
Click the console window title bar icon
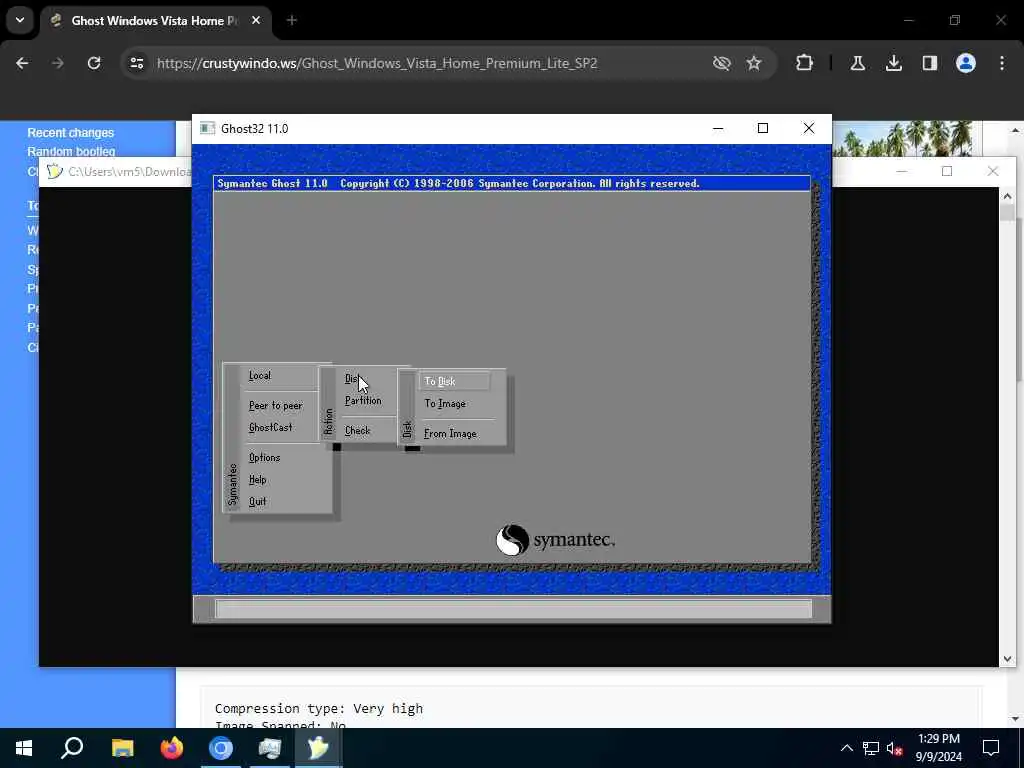tap(55, 172)
